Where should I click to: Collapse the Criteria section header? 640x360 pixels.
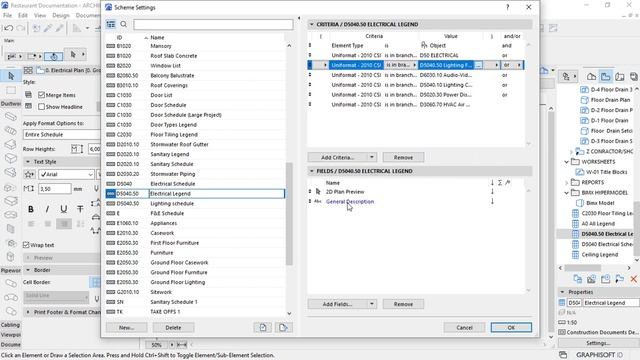click(312, 24)
